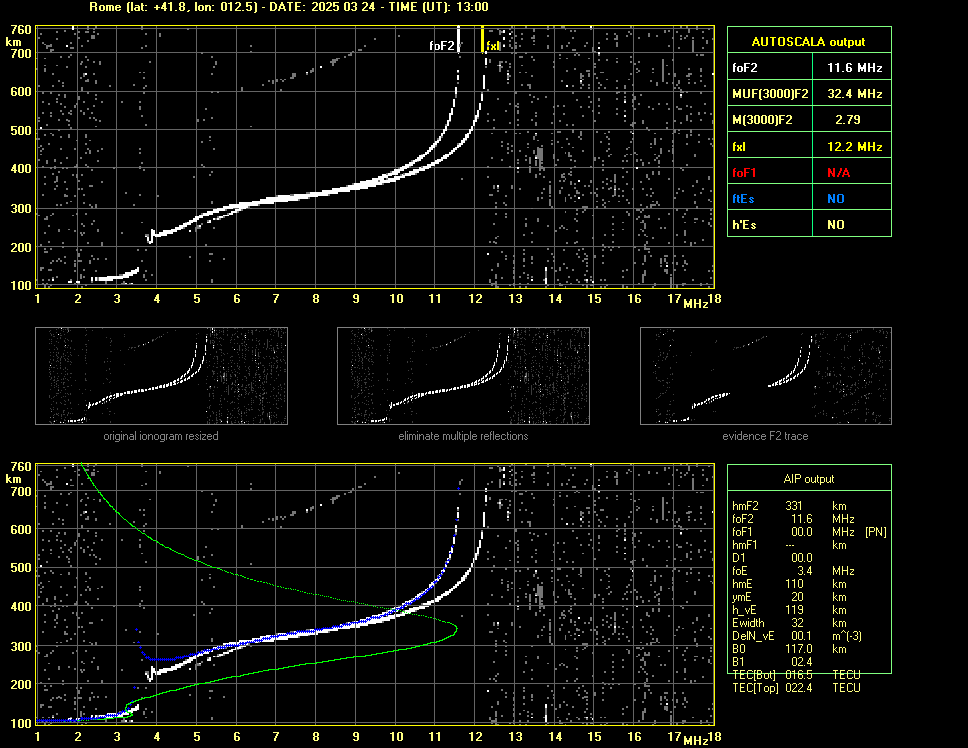Click the h'Es row label

744,225
